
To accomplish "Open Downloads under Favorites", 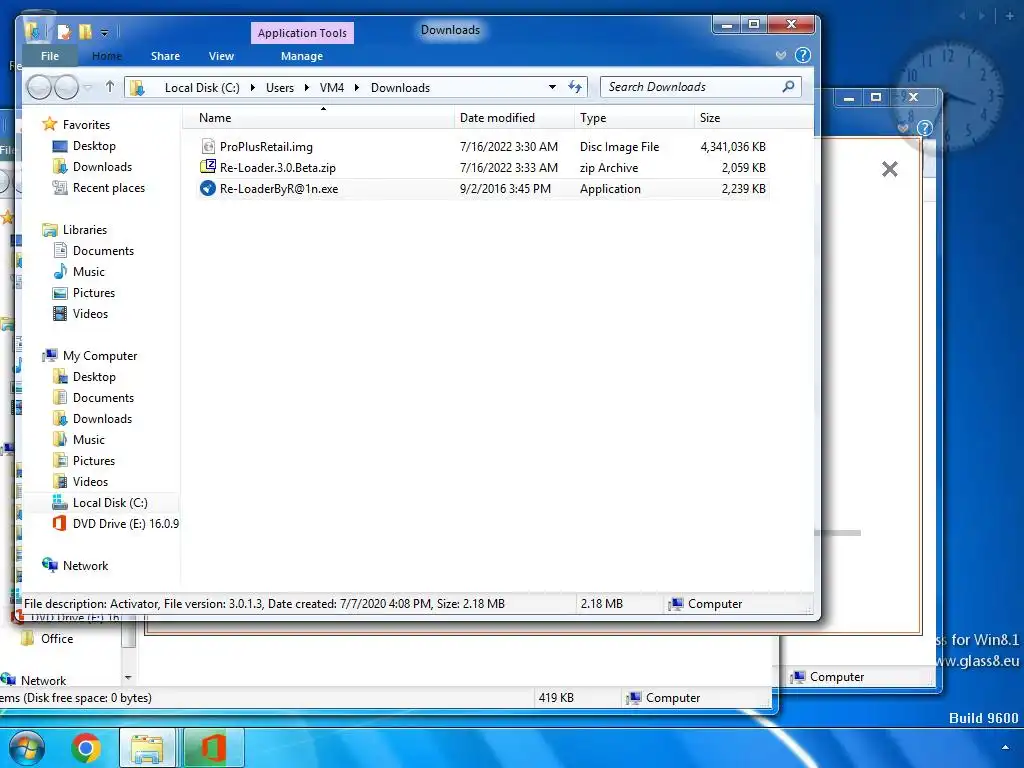I will [102, 167].
